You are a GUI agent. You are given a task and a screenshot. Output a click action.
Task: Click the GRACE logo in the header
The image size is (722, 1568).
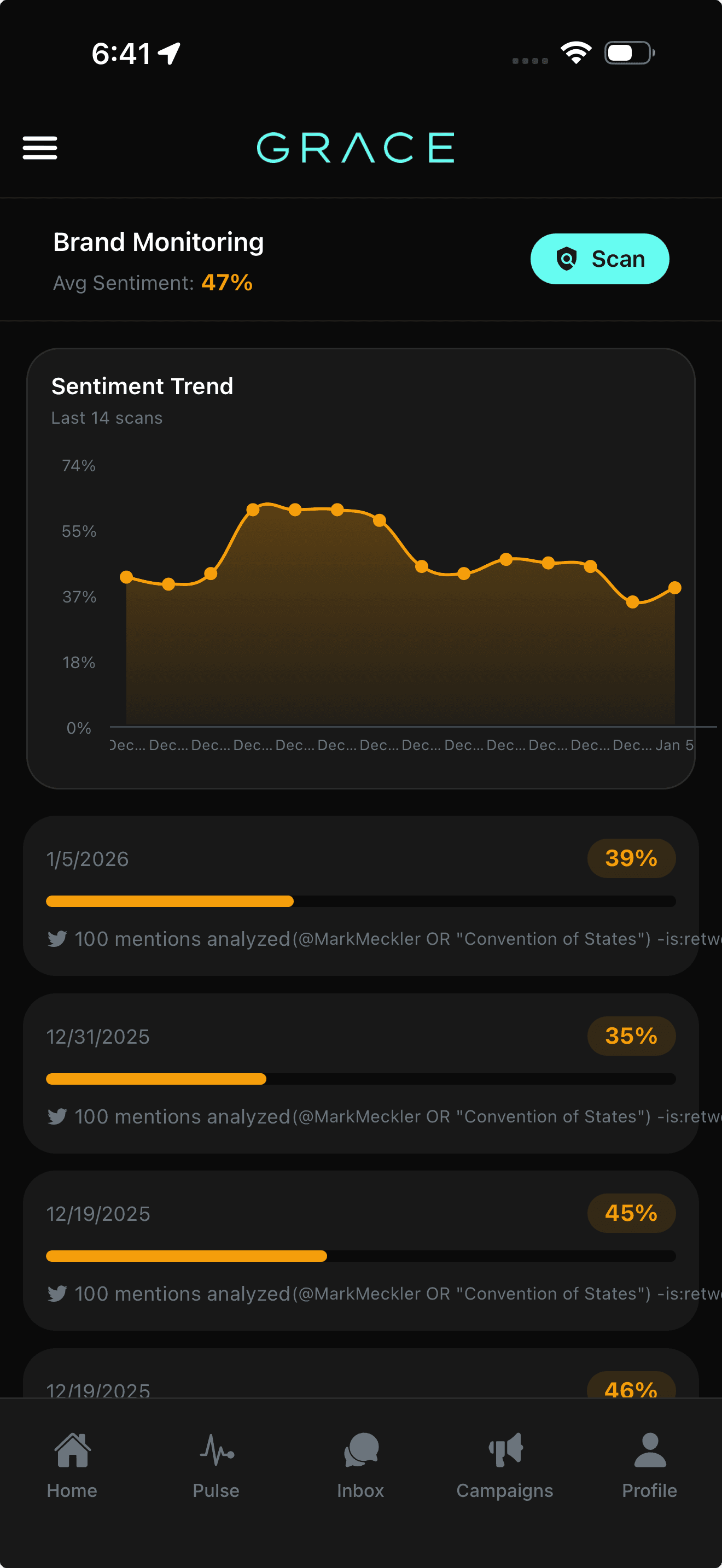click(356, 147)
